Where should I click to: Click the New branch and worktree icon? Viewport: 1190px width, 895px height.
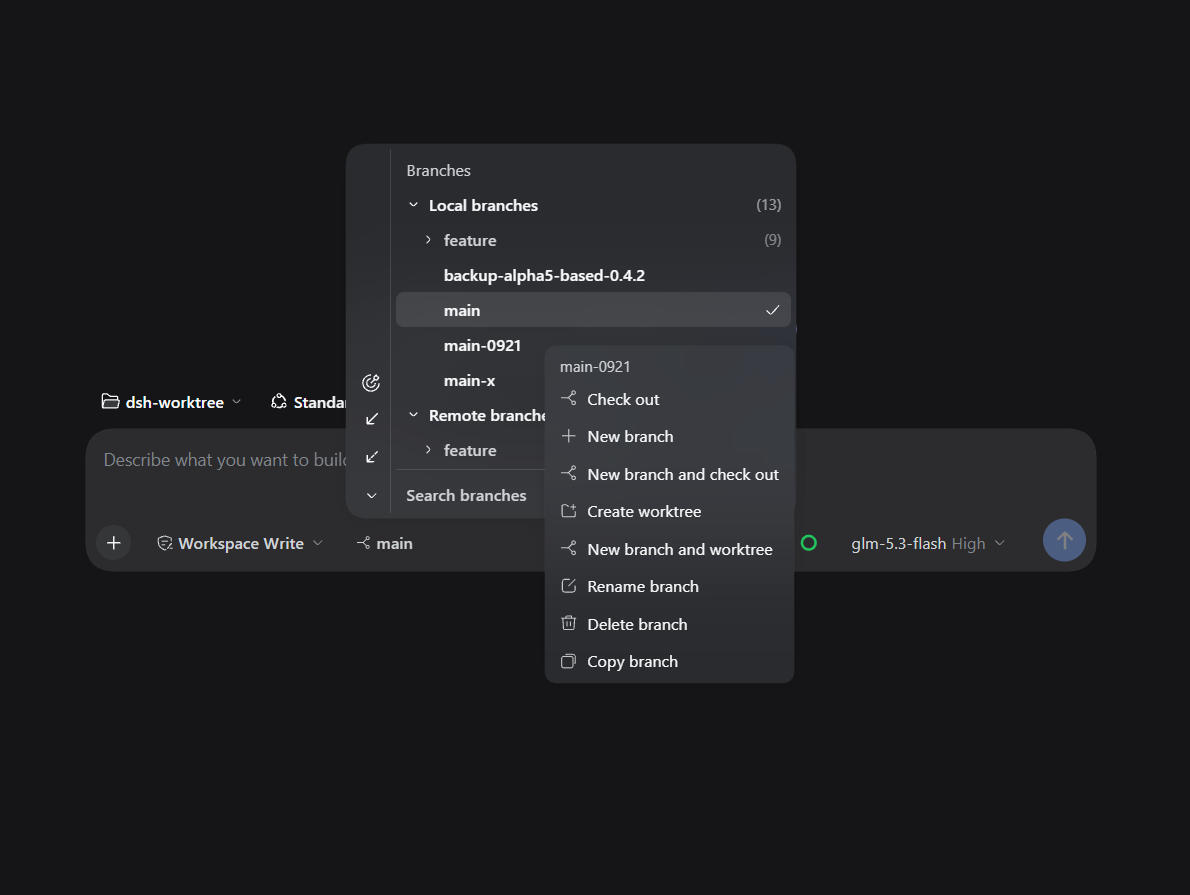pyautogui.click(x=568, y=548)
